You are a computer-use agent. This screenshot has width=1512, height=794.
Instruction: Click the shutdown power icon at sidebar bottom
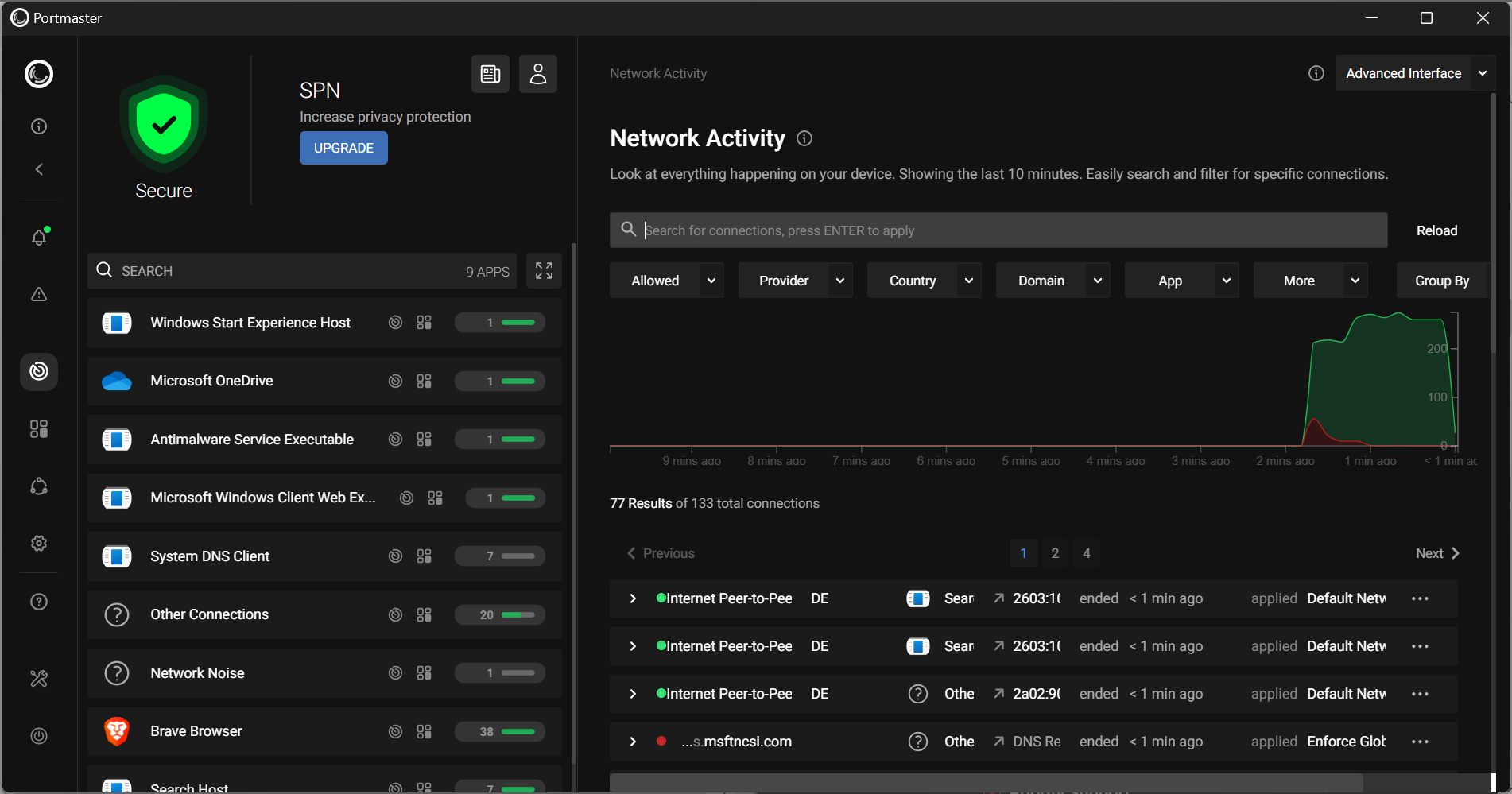pyautogui.click(x=38, y=735)
